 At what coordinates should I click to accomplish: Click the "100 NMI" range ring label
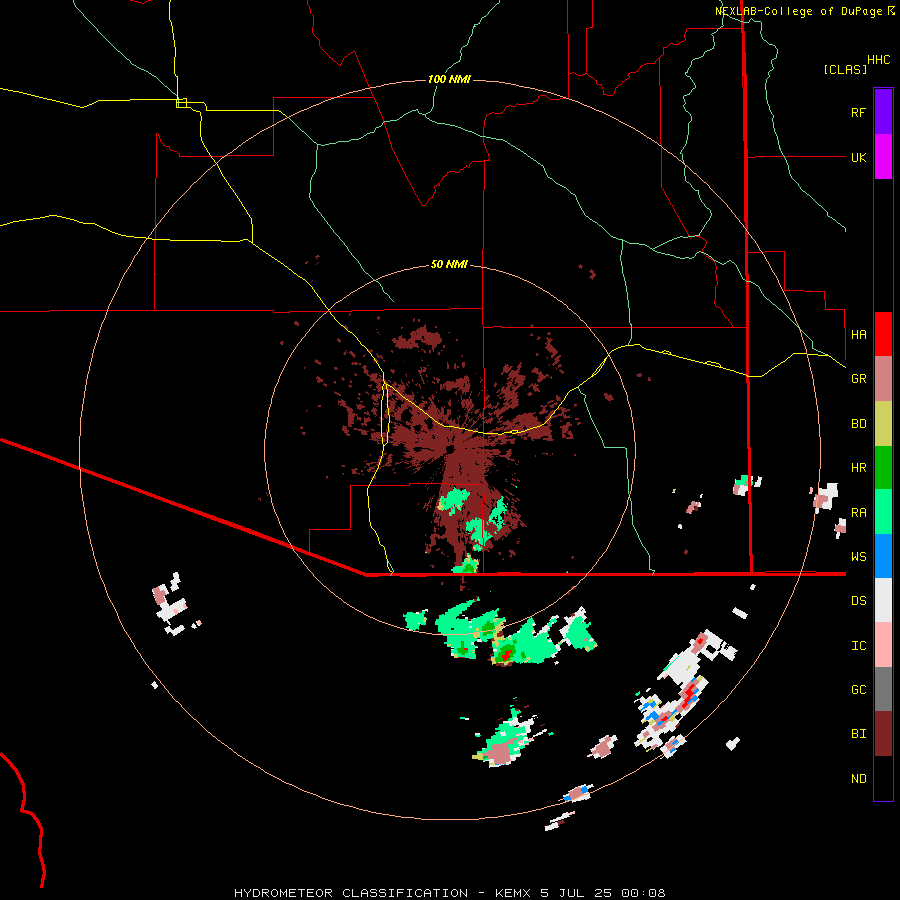449,79
